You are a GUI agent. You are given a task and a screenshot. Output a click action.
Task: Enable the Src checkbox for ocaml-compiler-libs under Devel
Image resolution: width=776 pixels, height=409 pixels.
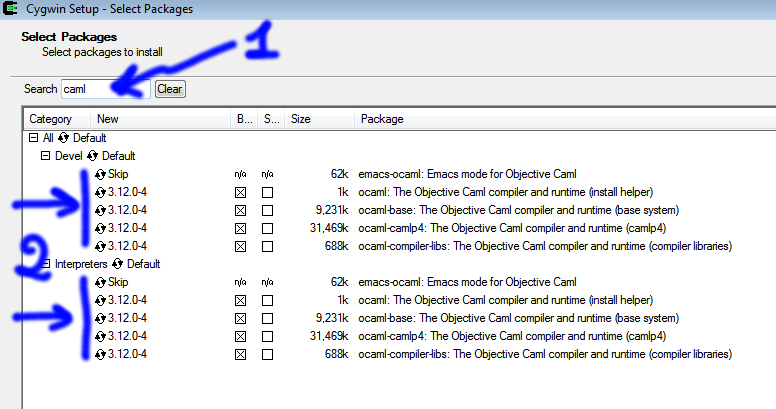[267, 246]
